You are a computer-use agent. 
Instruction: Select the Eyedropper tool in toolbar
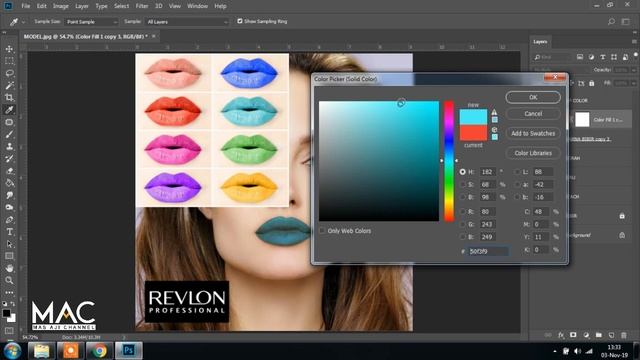(x=9, y=110)
